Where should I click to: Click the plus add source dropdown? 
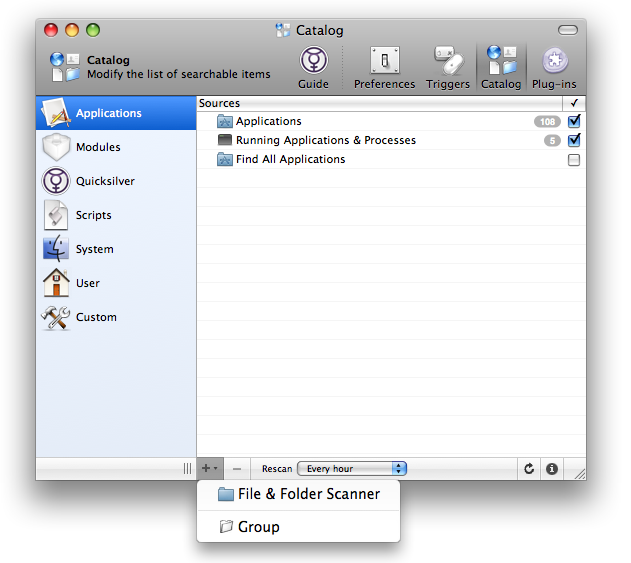click(210, 469)
